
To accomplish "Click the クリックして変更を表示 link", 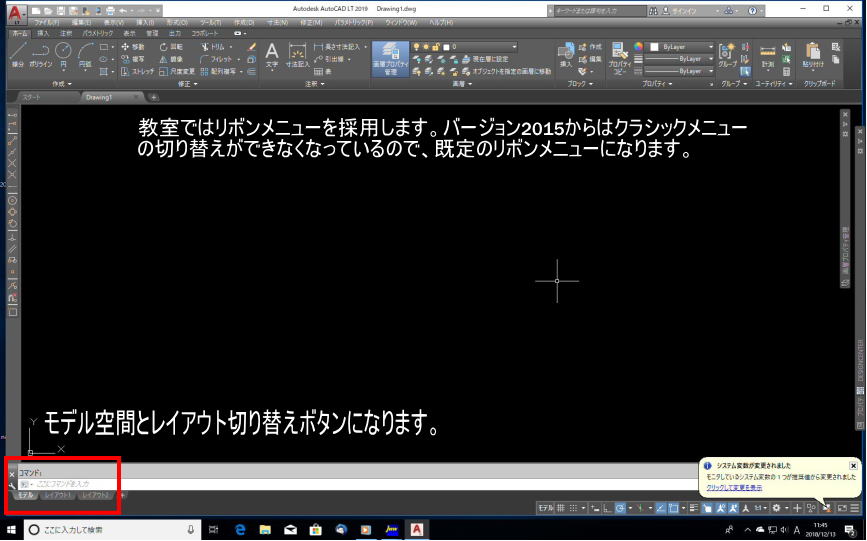I will tap(734, 487).
